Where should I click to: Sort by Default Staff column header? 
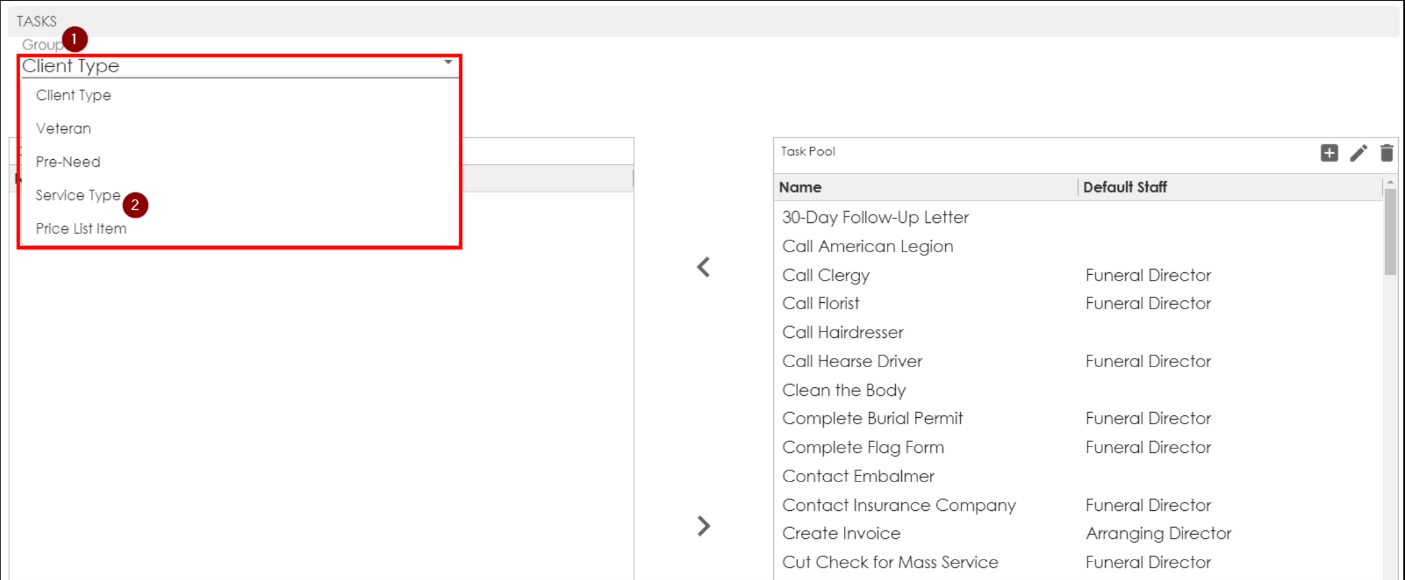tap(1125, 187)
